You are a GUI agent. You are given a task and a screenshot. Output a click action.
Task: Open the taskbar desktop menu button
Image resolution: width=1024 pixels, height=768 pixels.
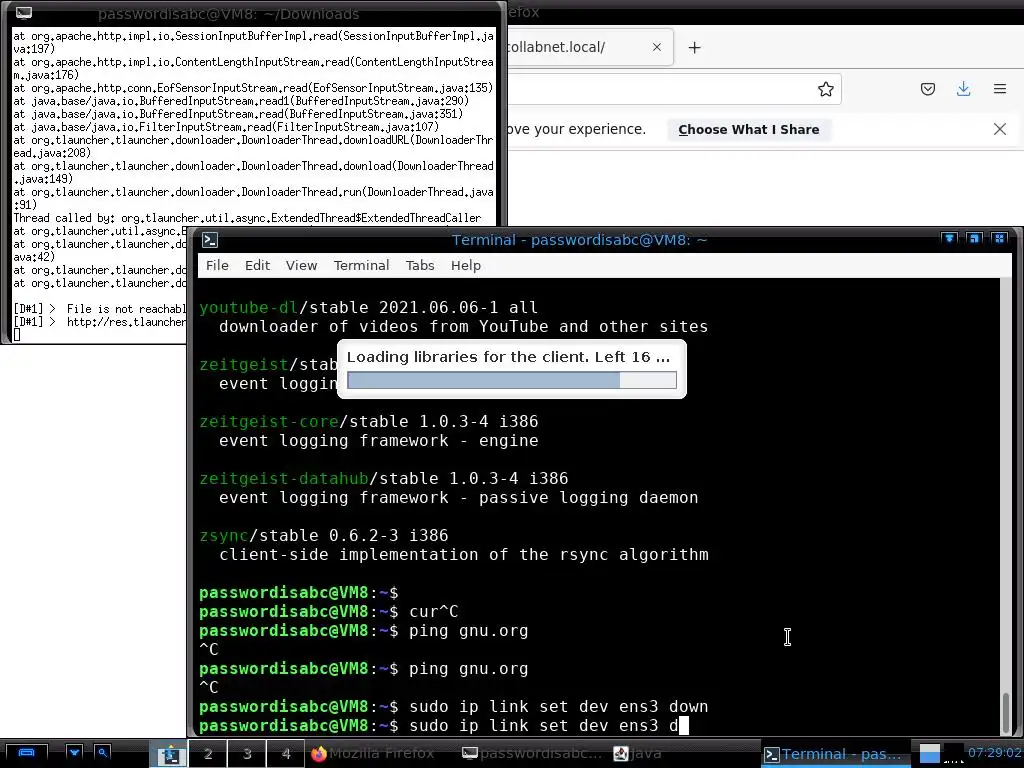[26, 752]
